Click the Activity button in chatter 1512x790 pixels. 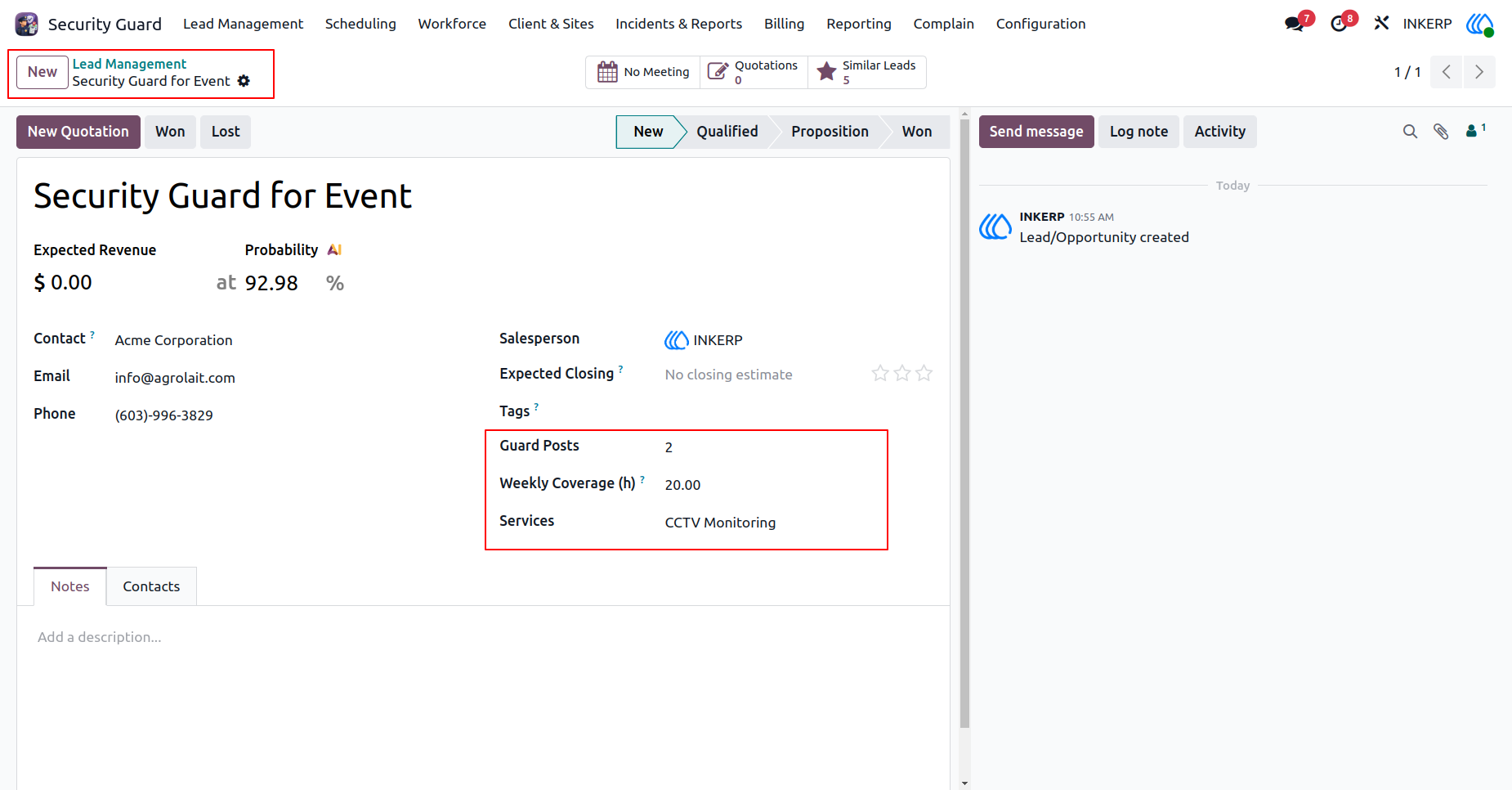[x=1219, y=132]
